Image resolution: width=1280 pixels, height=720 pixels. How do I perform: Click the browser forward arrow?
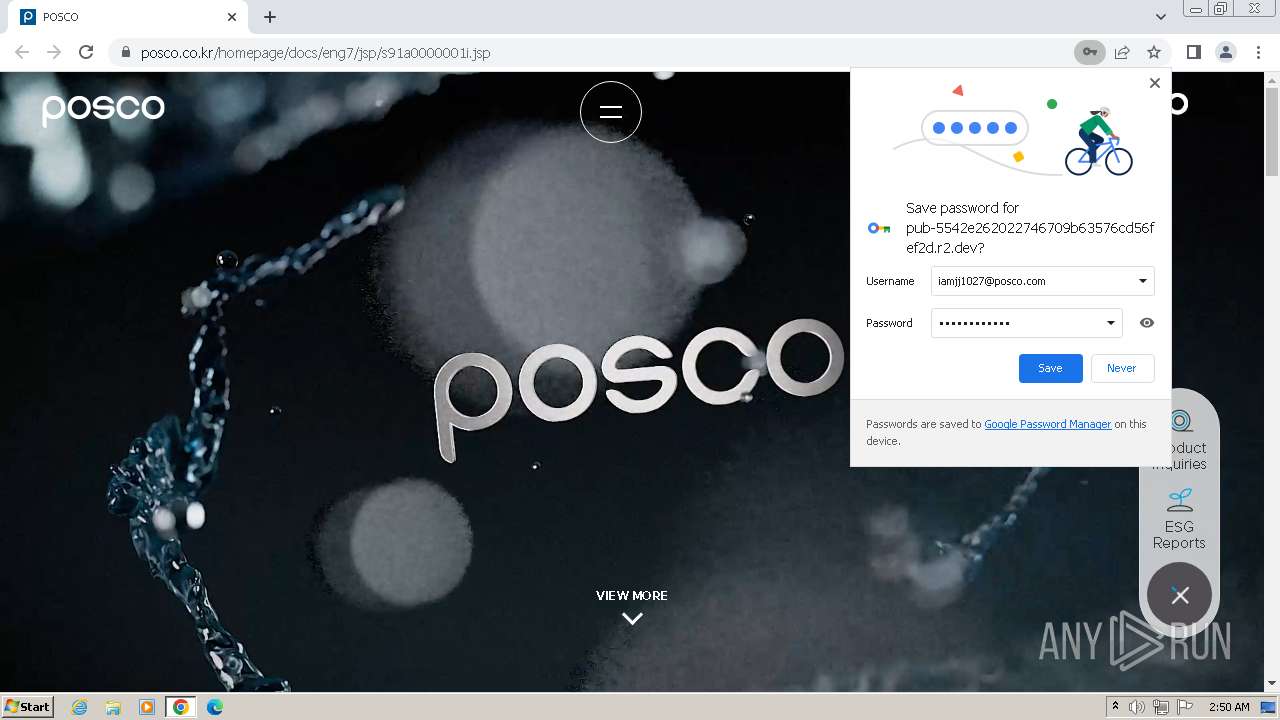pos(54,52)
